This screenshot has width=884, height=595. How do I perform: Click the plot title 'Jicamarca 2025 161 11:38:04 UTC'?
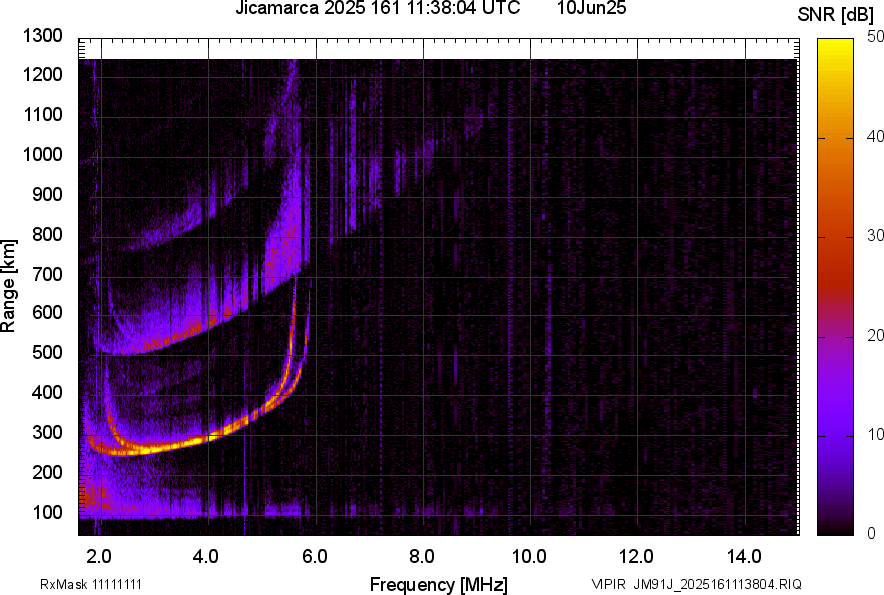tap(377, 8)
